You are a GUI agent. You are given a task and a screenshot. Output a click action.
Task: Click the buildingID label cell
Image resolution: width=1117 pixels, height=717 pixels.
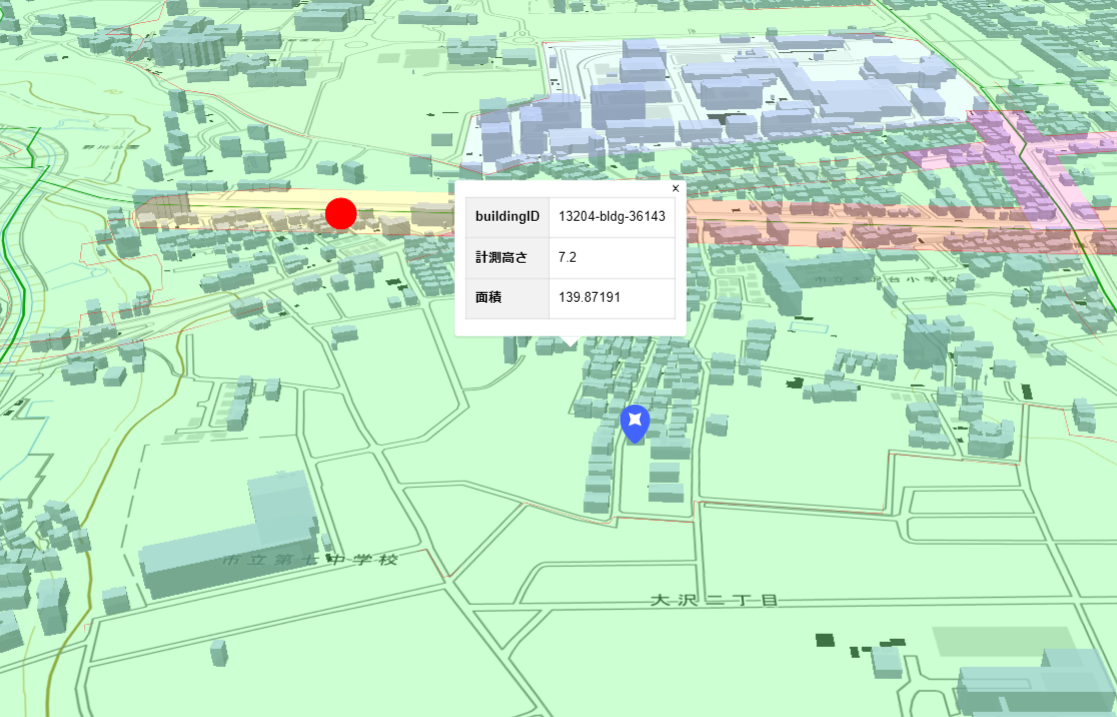tap(507, 217)
